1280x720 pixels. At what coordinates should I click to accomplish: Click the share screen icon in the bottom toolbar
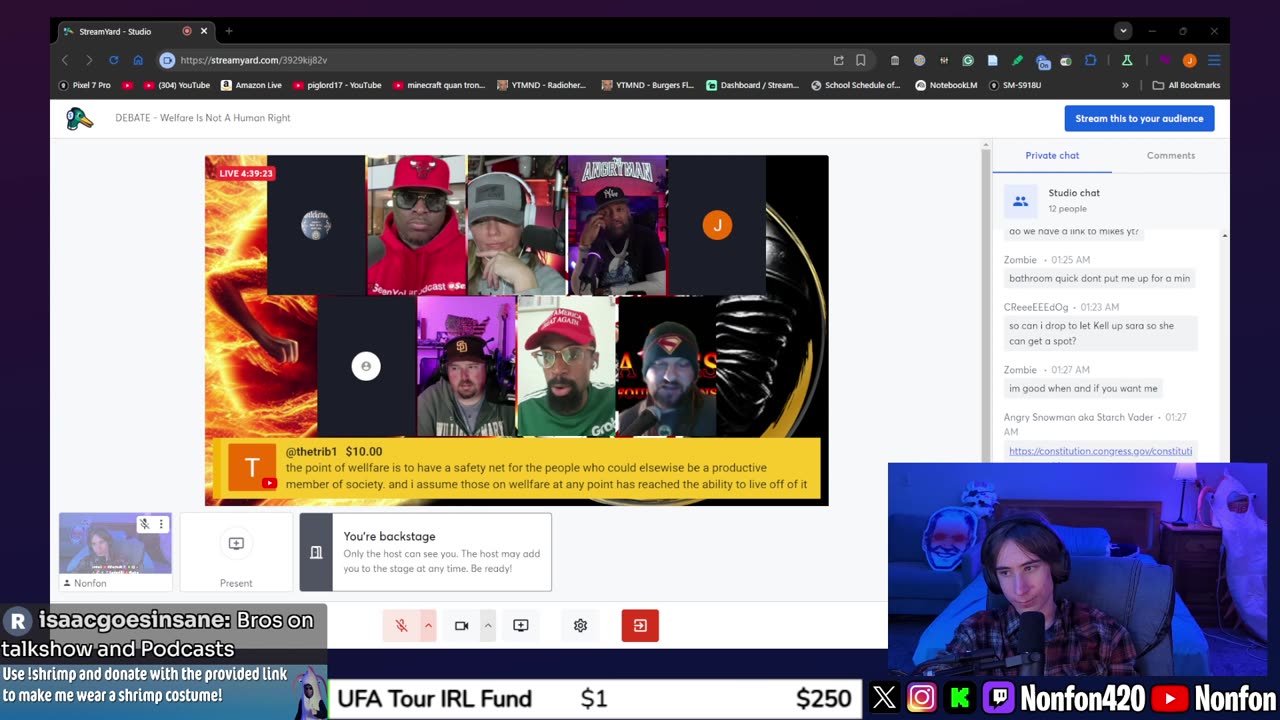click(x=521, y=626)
